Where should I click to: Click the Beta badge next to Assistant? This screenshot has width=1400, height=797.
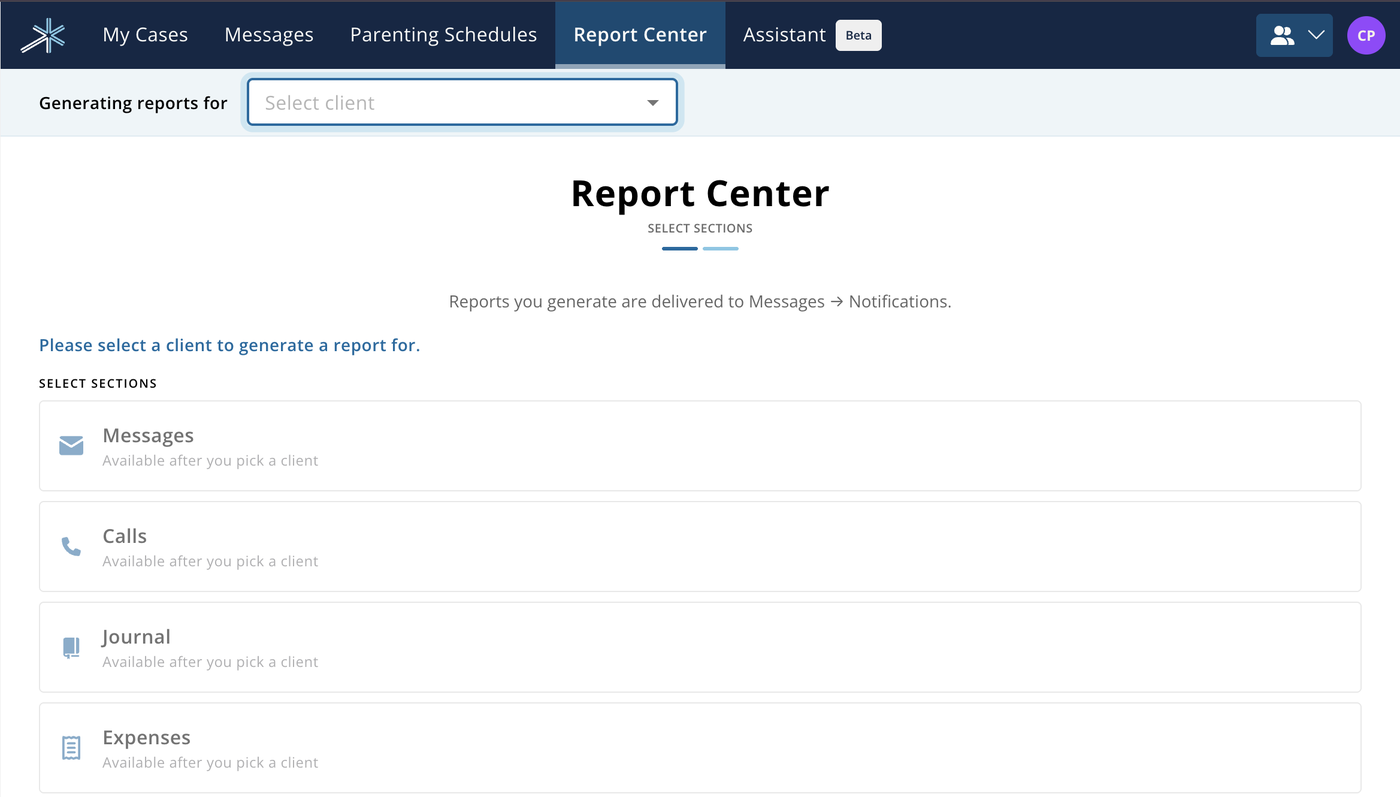pyautogui.click(x=858, y=35)
